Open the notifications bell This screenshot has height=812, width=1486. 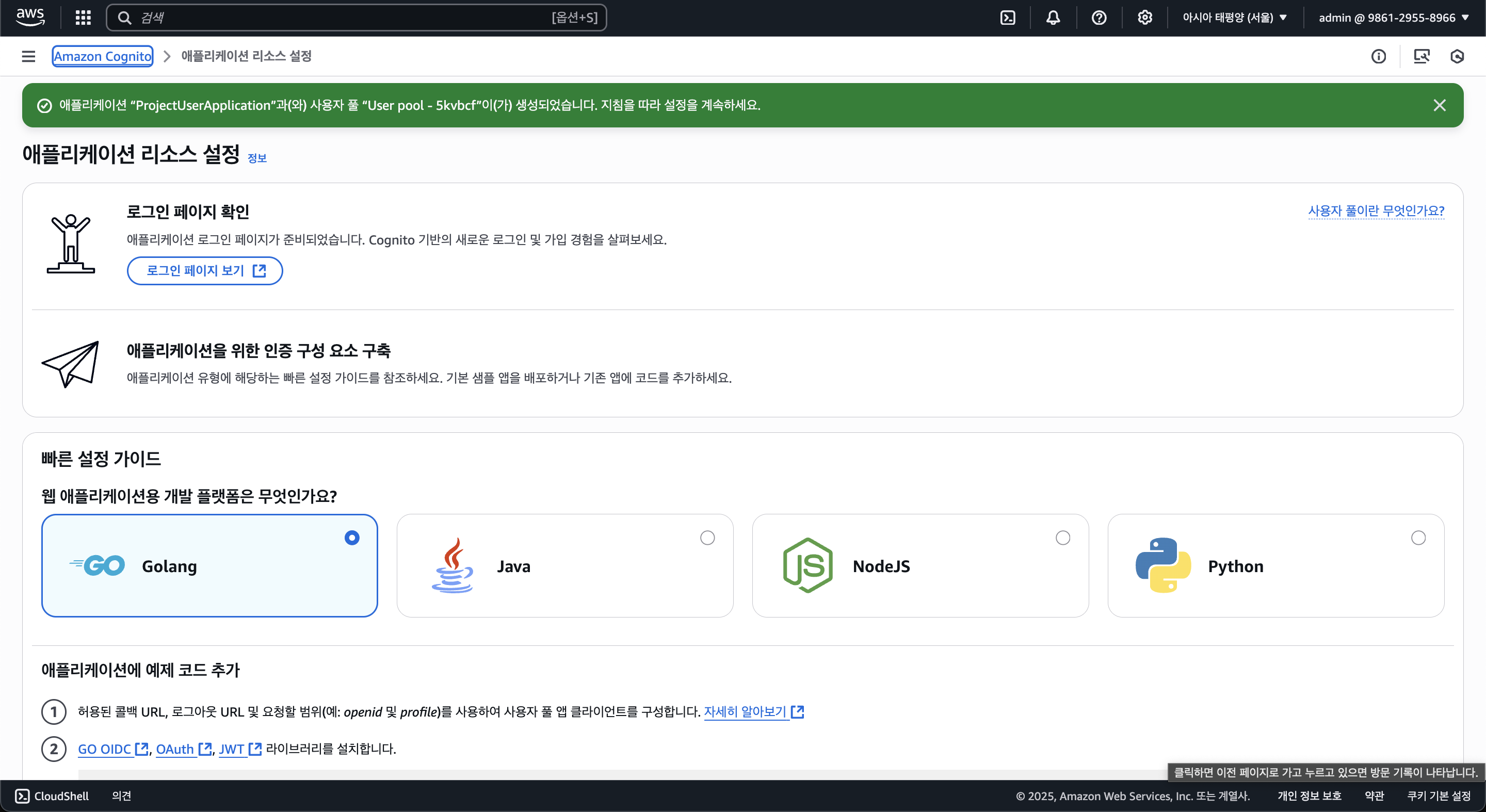[1053, 18]
